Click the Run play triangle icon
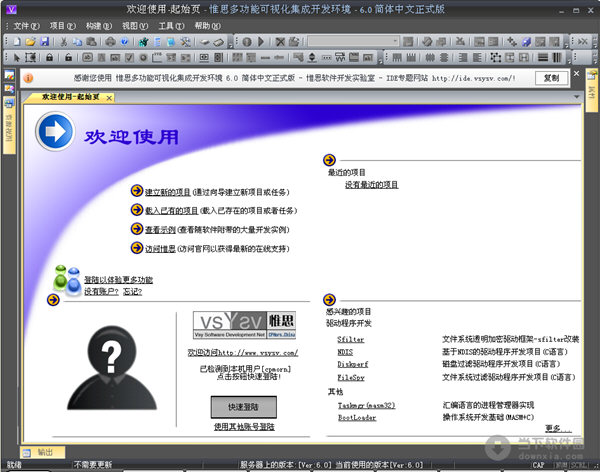The height and width of the screenshot is (472, 600). tap(261, 41)
